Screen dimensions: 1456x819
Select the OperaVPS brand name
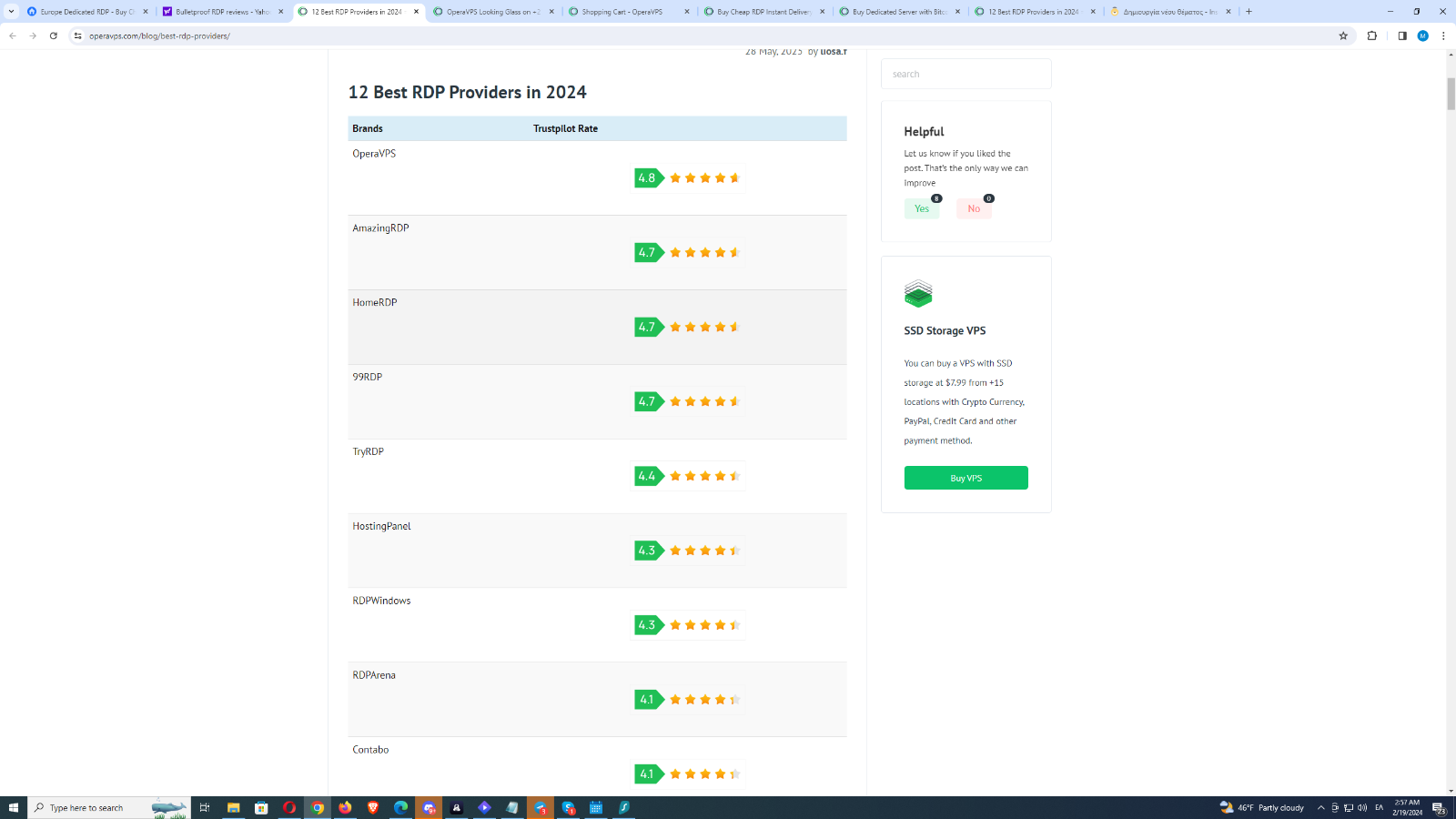(374, 154)
